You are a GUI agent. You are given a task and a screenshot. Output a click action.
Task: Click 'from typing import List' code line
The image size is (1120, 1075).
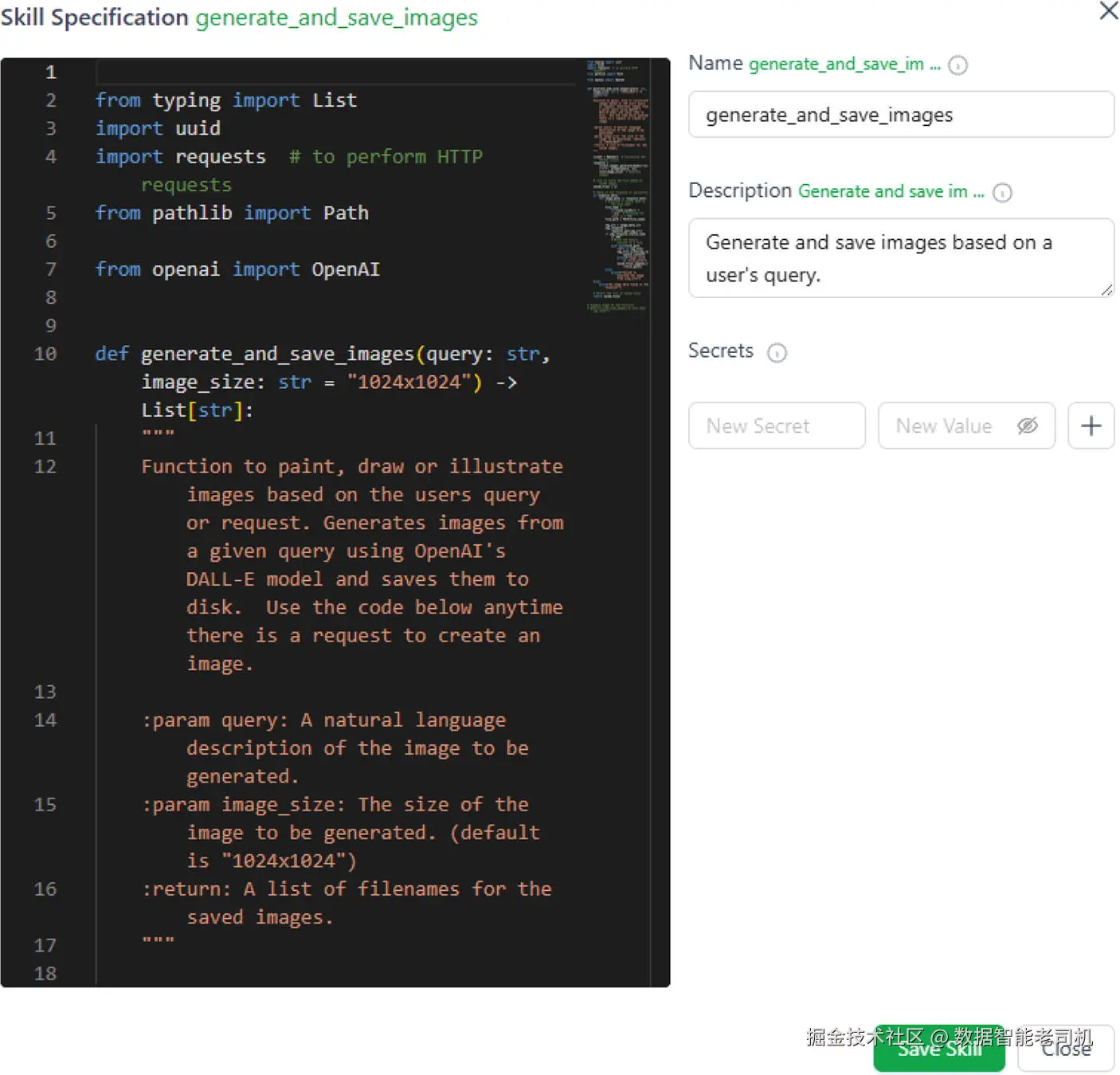226,100
